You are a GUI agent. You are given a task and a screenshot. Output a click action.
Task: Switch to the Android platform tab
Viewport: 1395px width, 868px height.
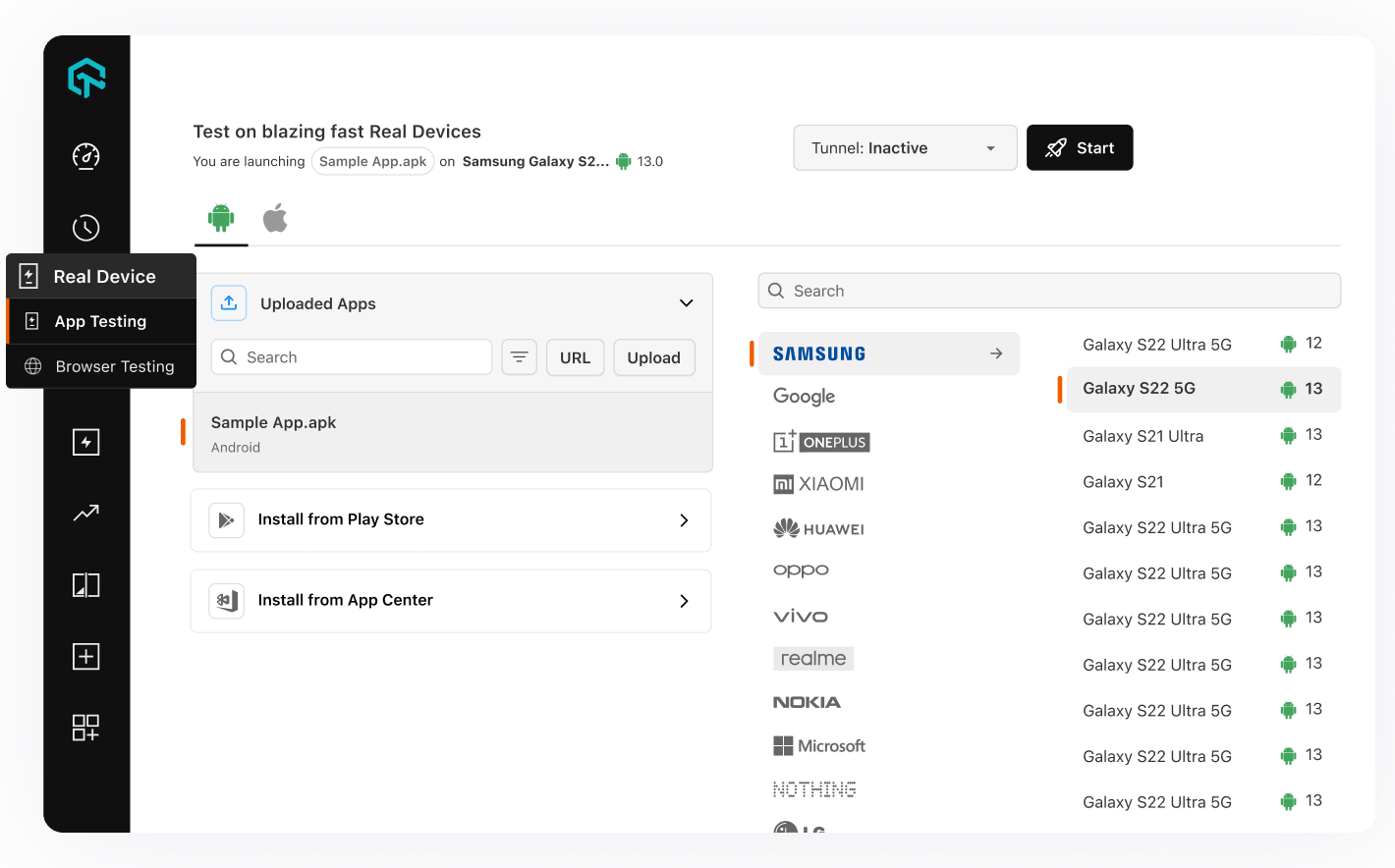coord(221,218)
